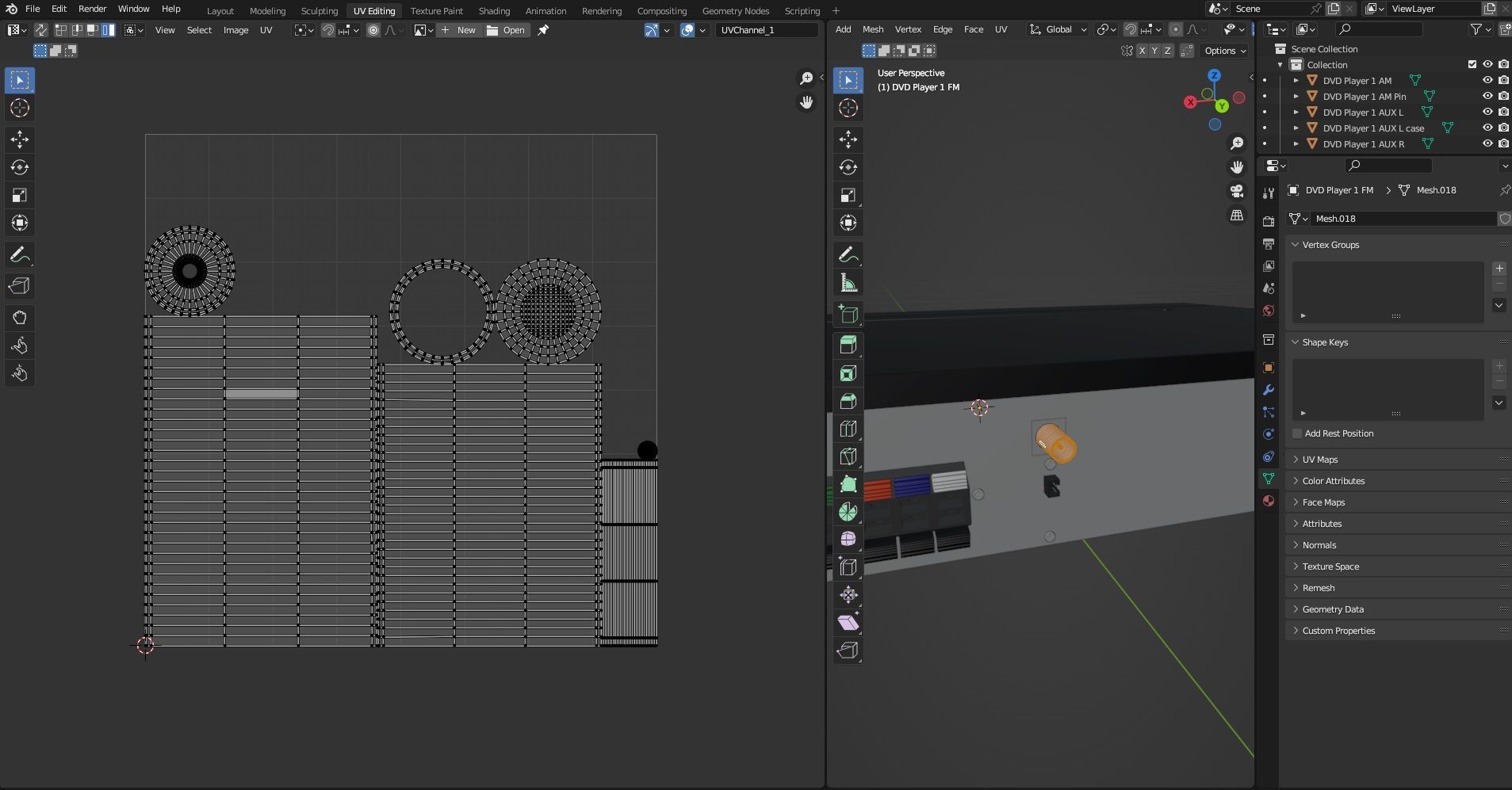The width and height of the screenshot is (1512, 790).
Task: Select the Rotate tool in UV editor
Action: pyautogui.click(x=20, y=167)
